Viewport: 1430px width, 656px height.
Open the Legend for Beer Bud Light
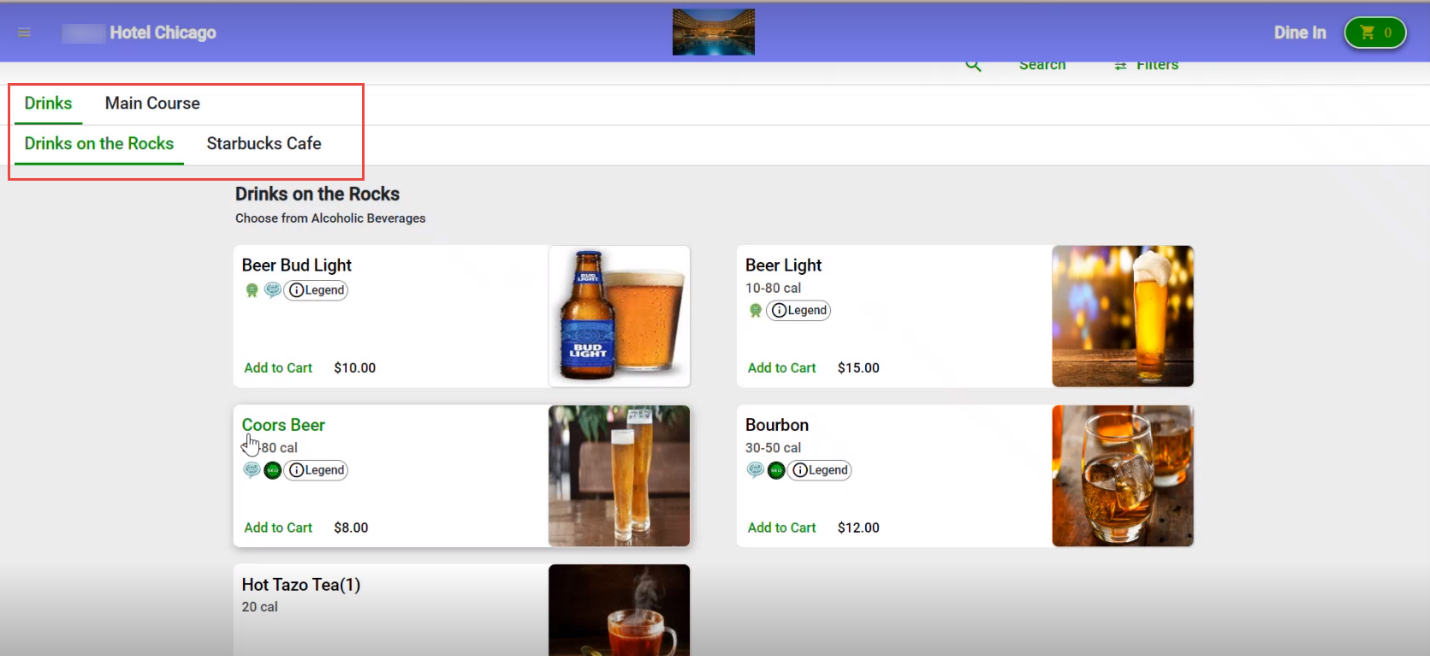[316, 290]
